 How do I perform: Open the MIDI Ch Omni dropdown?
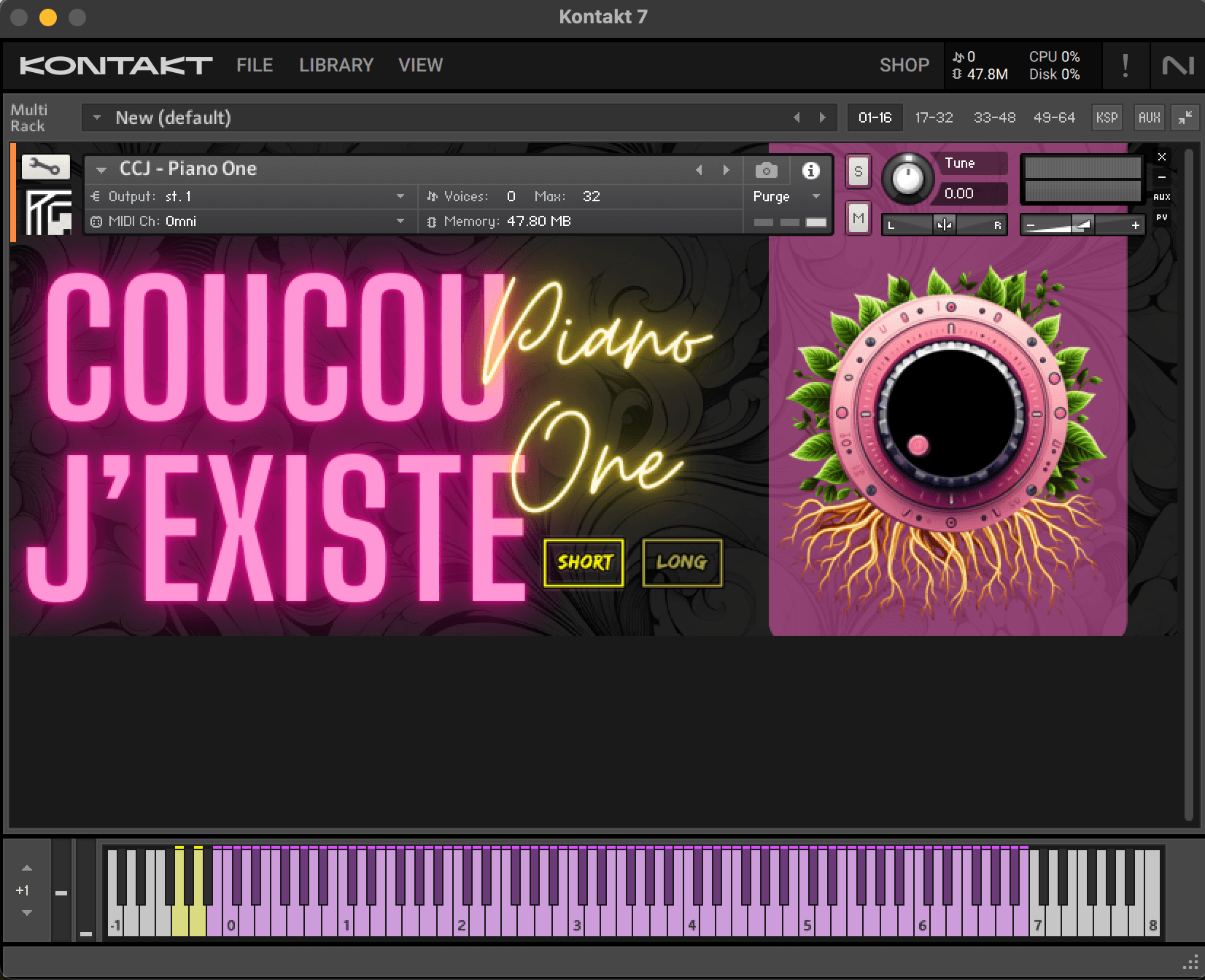(x=400, y=222)
